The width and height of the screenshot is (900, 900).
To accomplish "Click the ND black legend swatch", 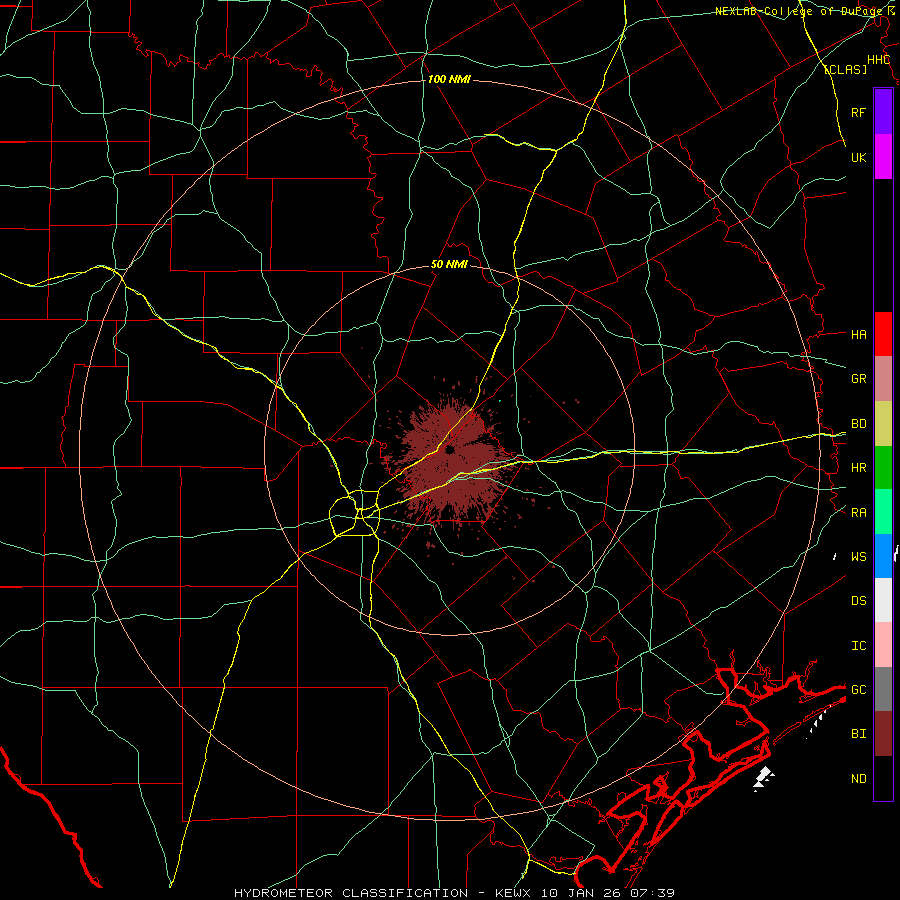I will [x=883, y=778].
